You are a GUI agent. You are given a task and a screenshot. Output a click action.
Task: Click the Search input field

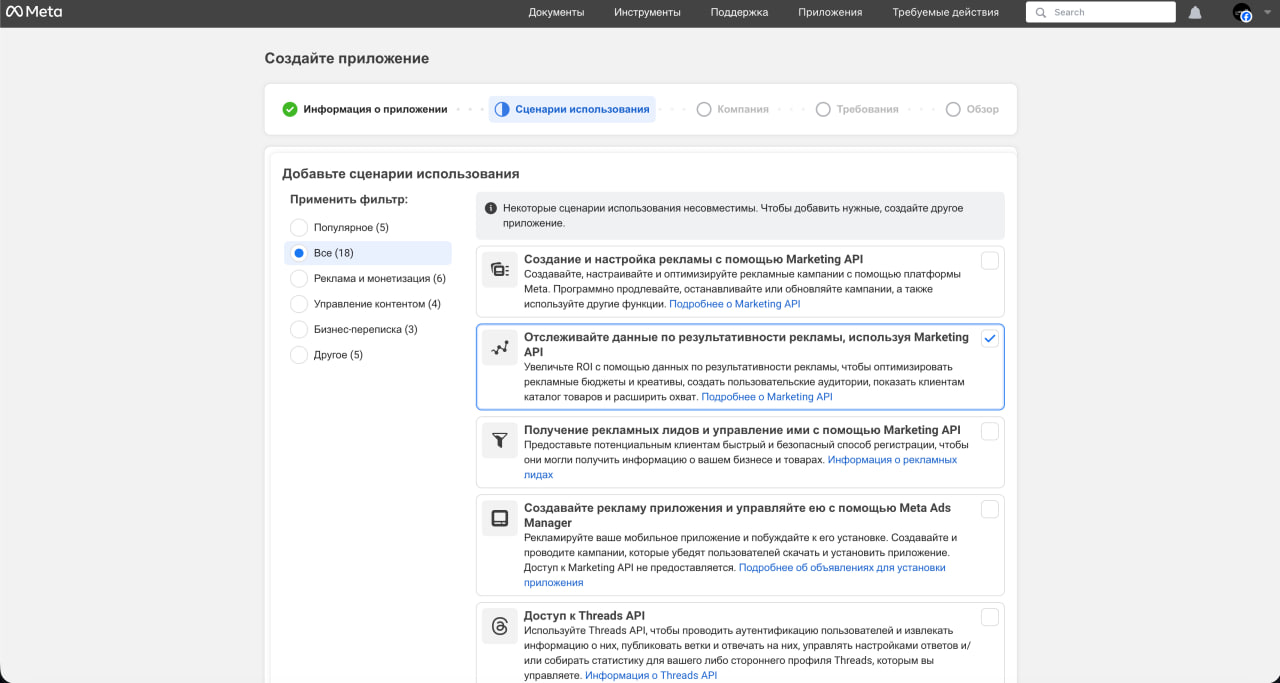tap(1100, 12)
